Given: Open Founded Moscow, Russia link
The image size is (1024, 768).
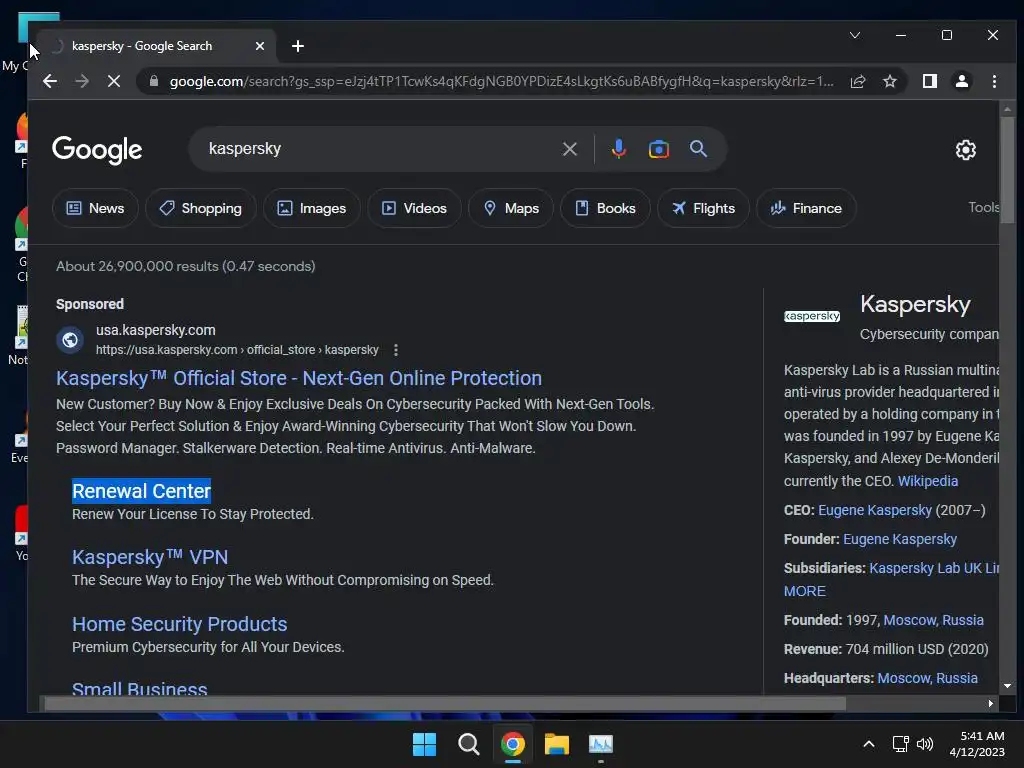Looking at the screenshot, I should [933, 620].
